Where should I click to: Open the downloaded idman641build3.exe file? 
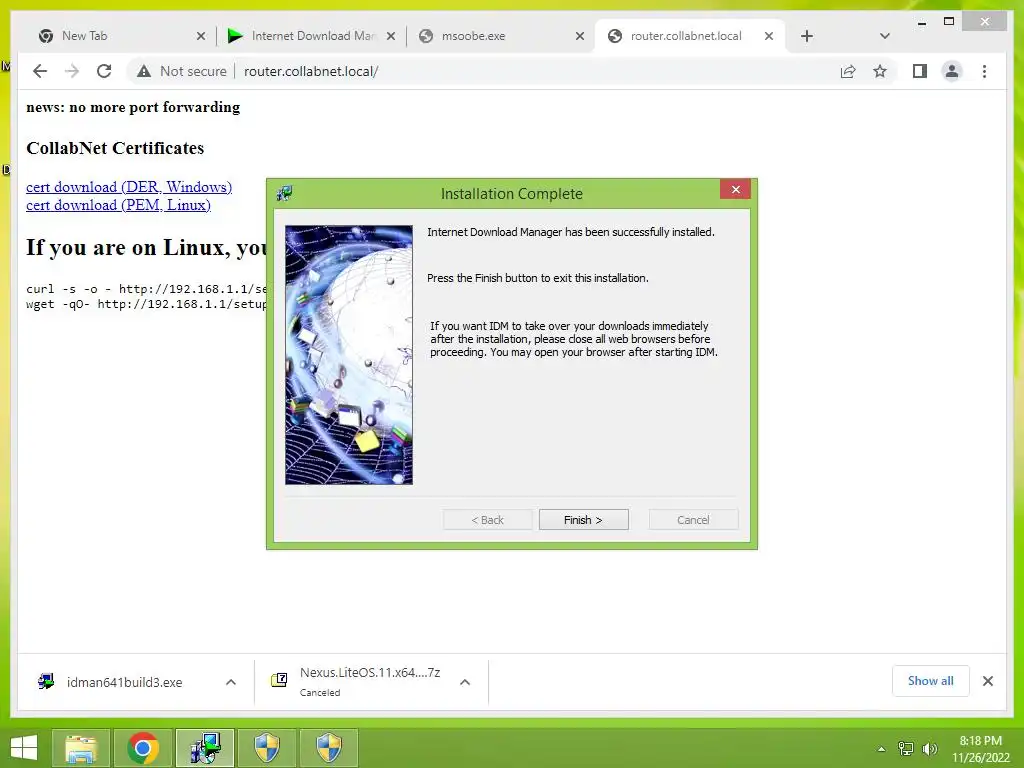coord(124,682)
